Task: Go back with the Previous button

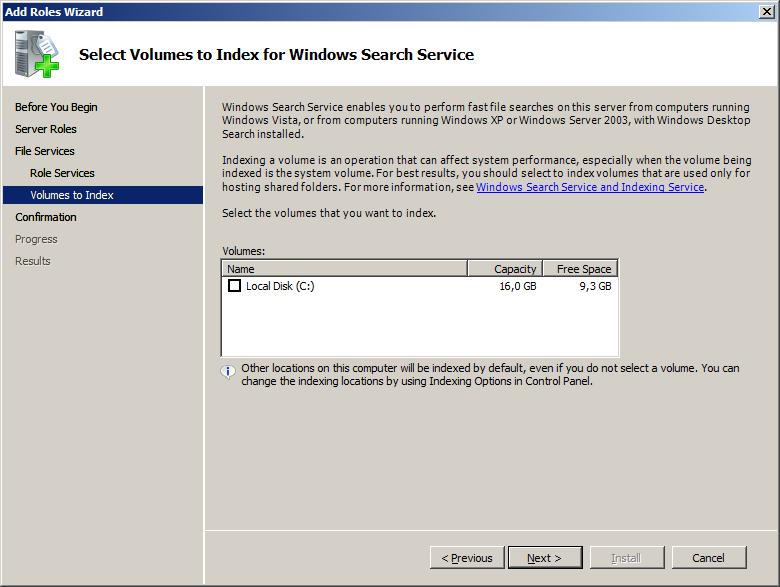Action: click(x=467, y=558)
